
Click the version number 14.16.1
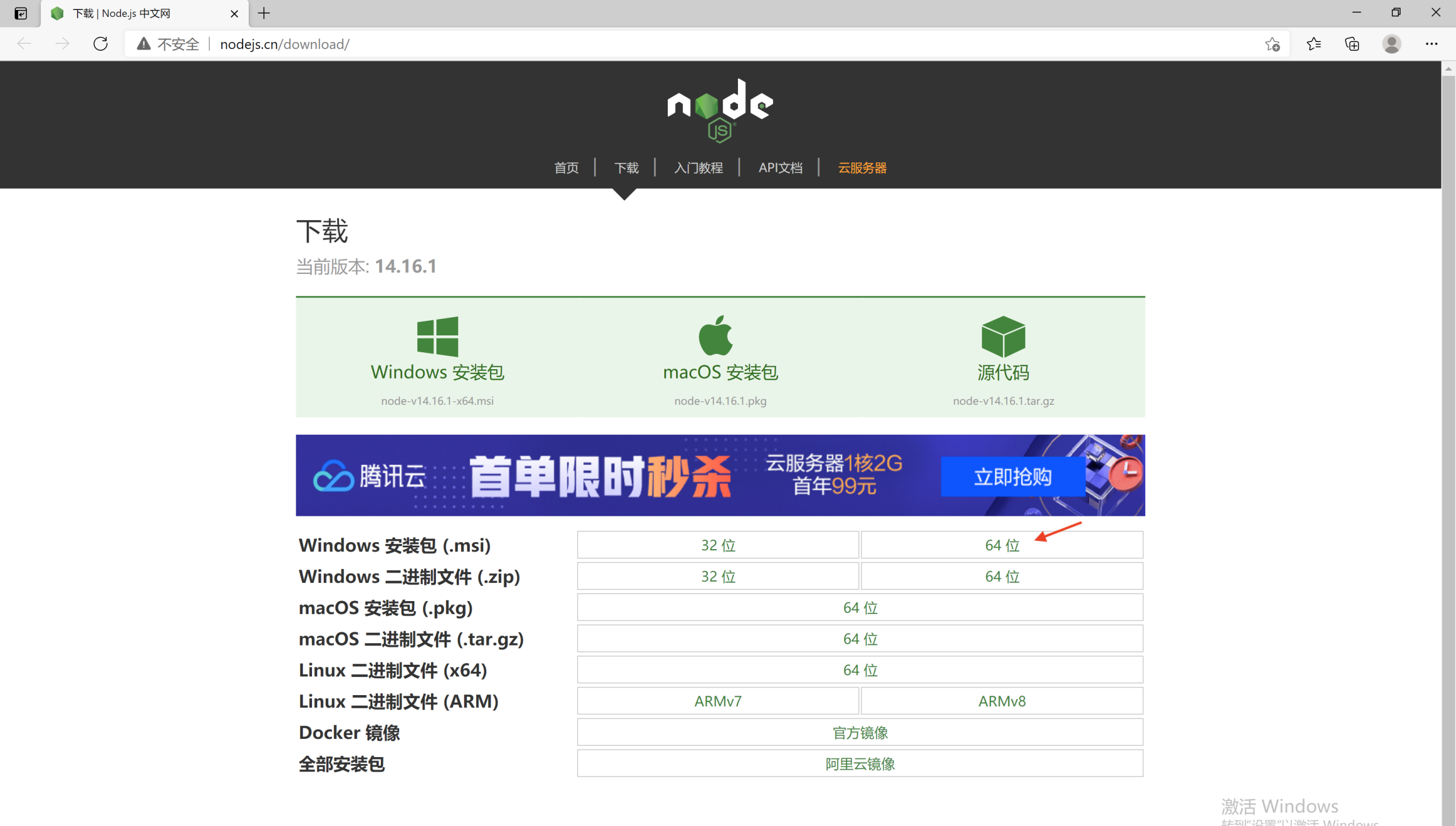pos(405,266)
